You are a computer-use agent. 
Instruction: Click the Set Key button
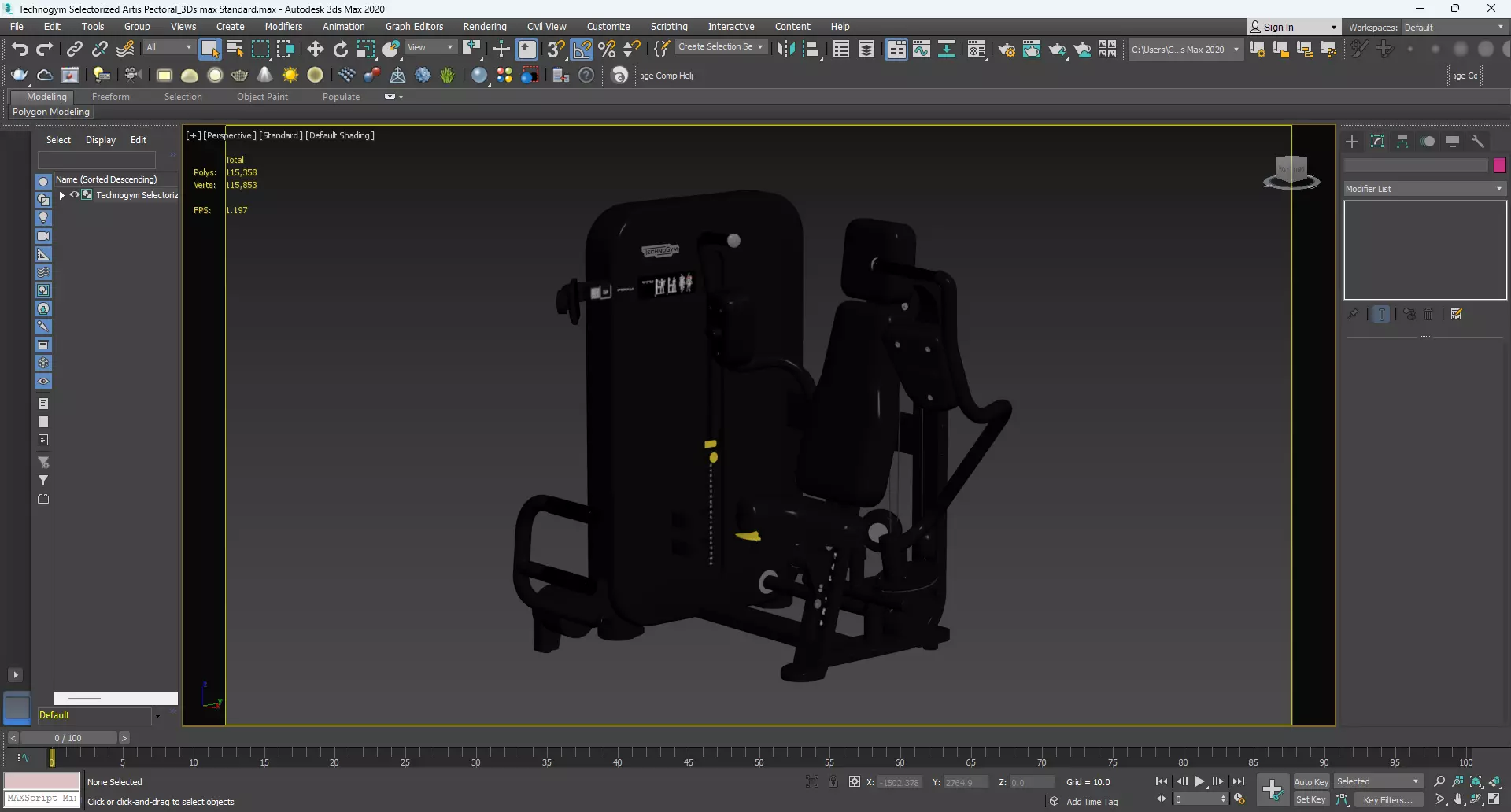coord(1311,800)
